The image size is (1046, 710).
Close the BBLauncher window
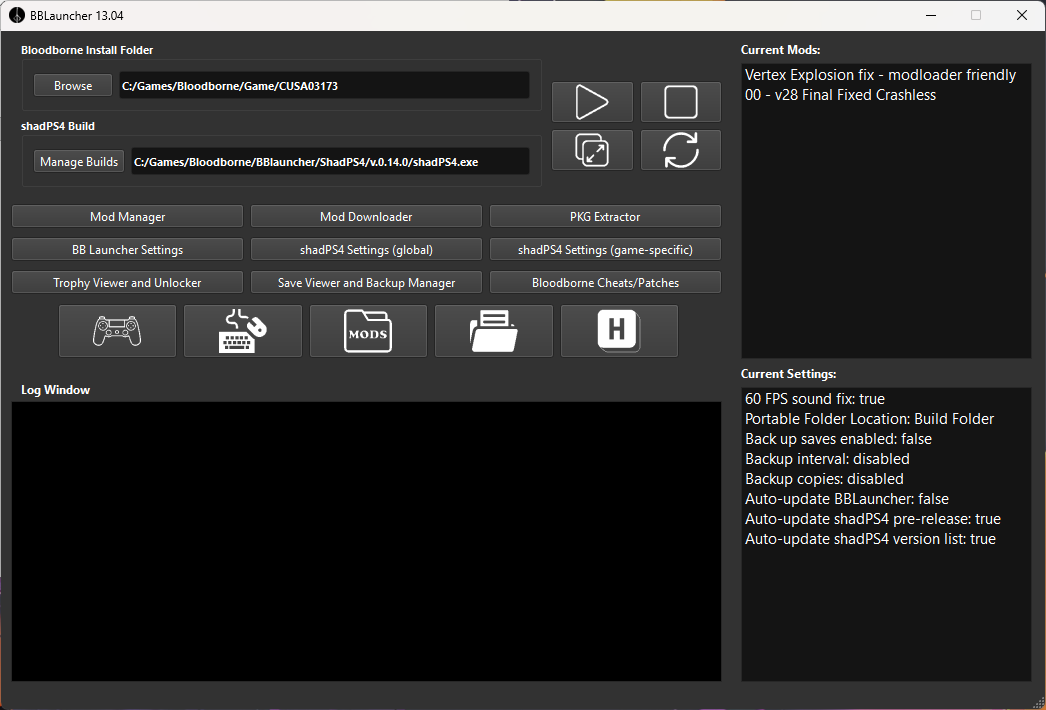click(x=1021, y=15)
